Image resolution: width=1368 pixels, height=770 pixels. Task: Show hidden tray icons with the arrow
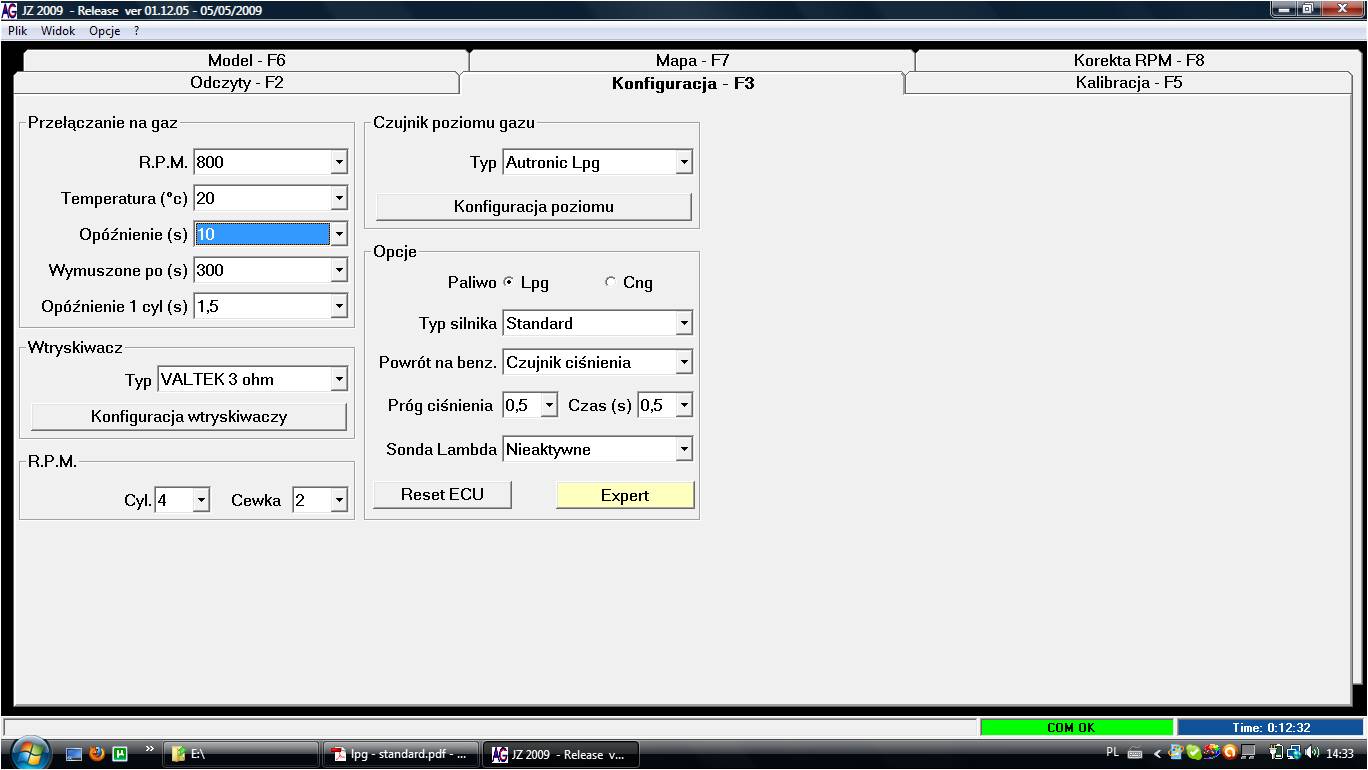pyautogui.click(x=1158, y=753)
